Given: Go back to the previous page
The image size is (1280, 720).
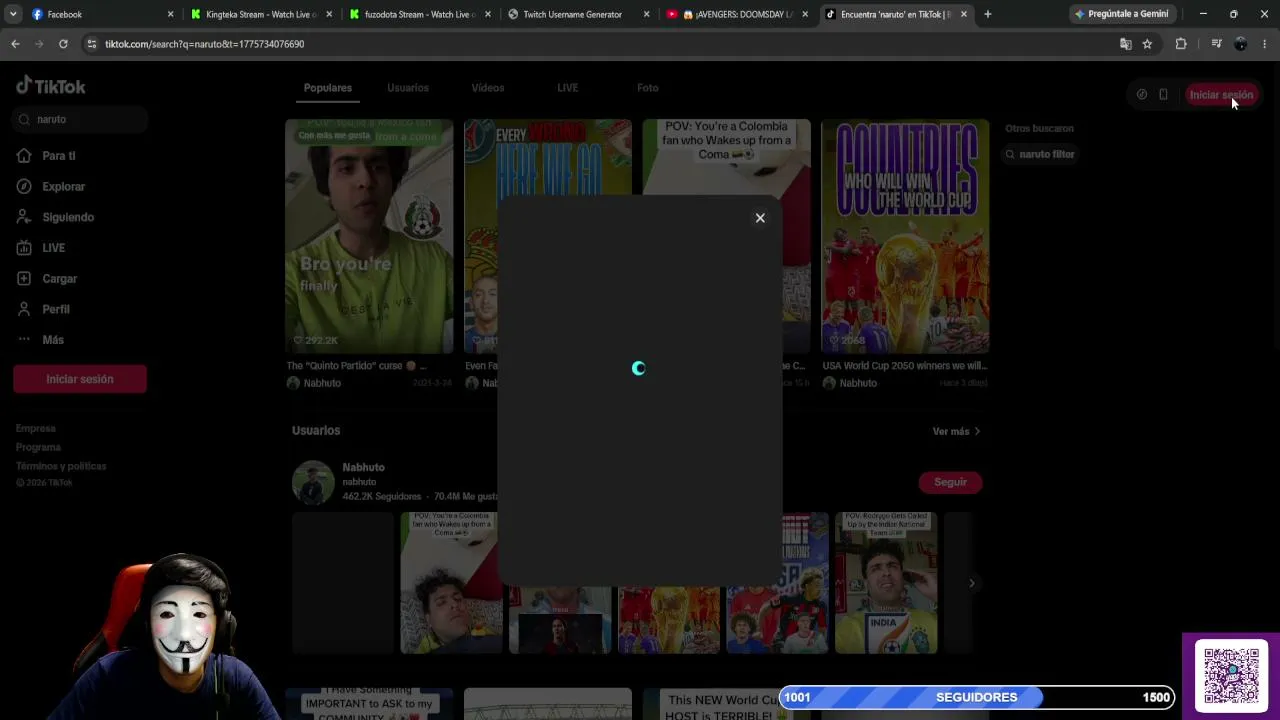Looking at the screenshot, I should (15, 44).
